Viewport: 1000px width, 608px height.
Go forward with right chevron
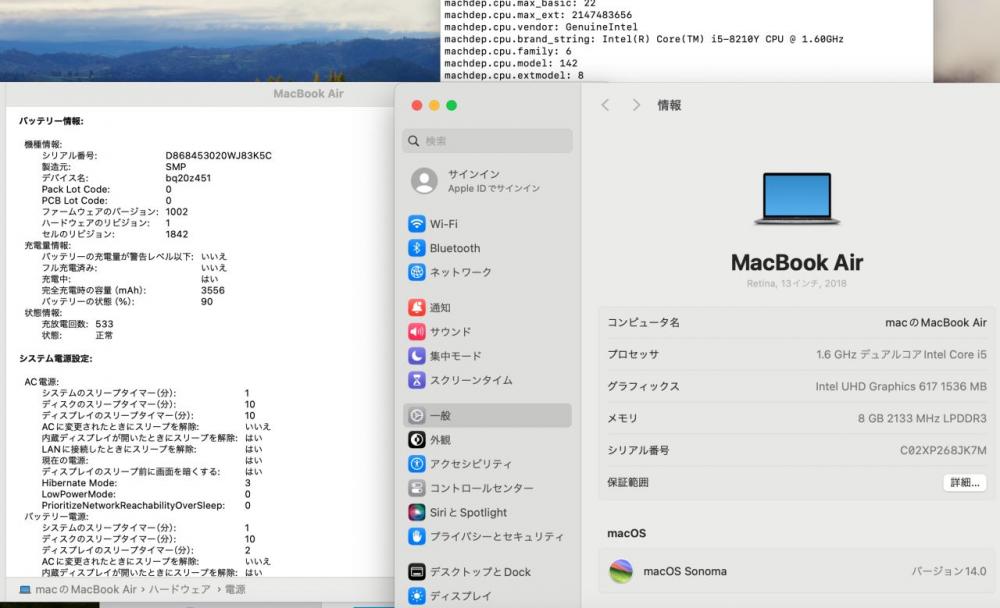[636, 105]
